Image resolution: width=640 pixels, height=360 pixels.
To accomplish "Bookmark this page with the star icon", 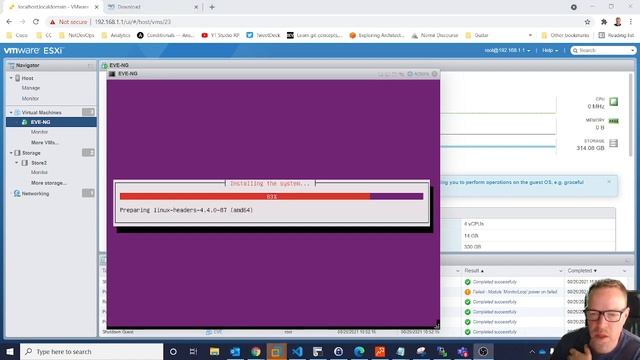I will [x=587, y=22].
